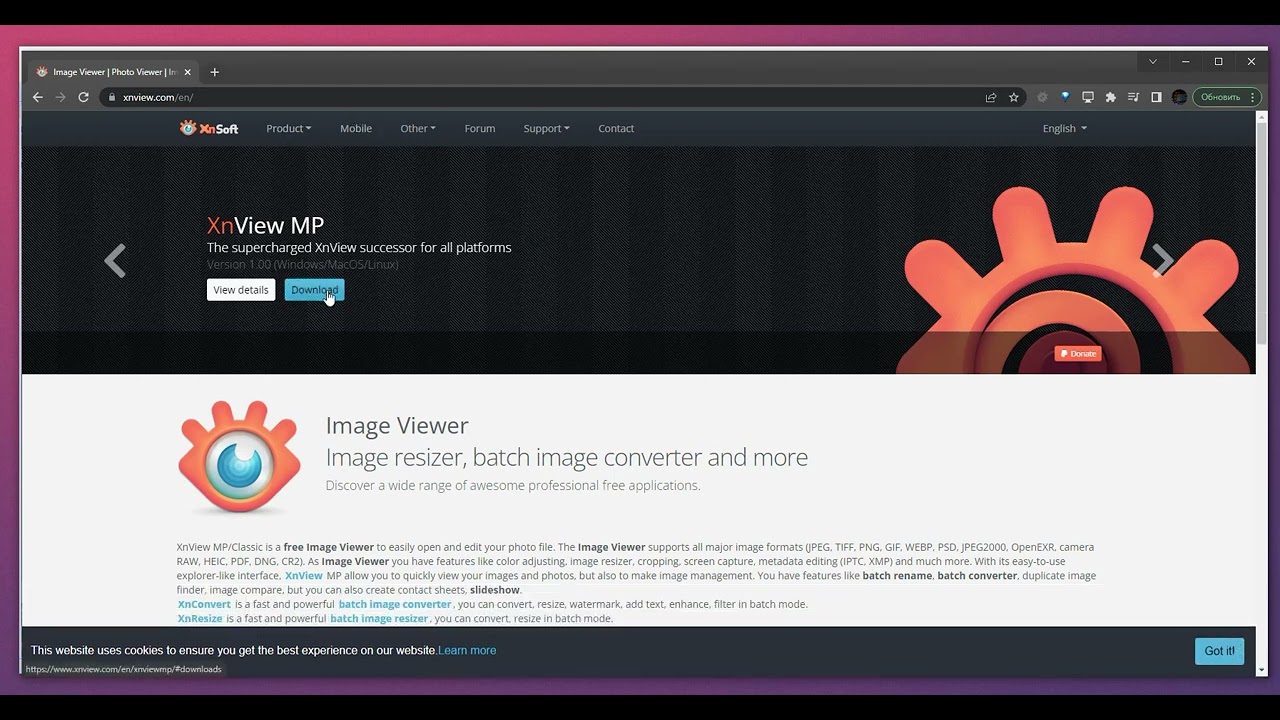Viewport: 1280px width, 720px height.
Task: Bookmark this page with star icon
Action: [1014, 97]
